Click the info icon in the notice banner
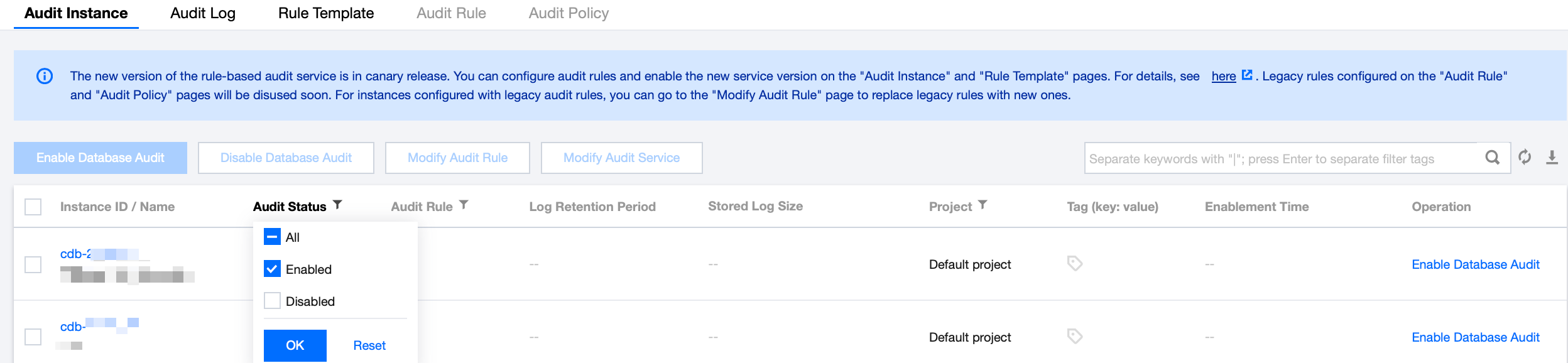Viewport: 1568px width, 363px height. tap(45, 76)
